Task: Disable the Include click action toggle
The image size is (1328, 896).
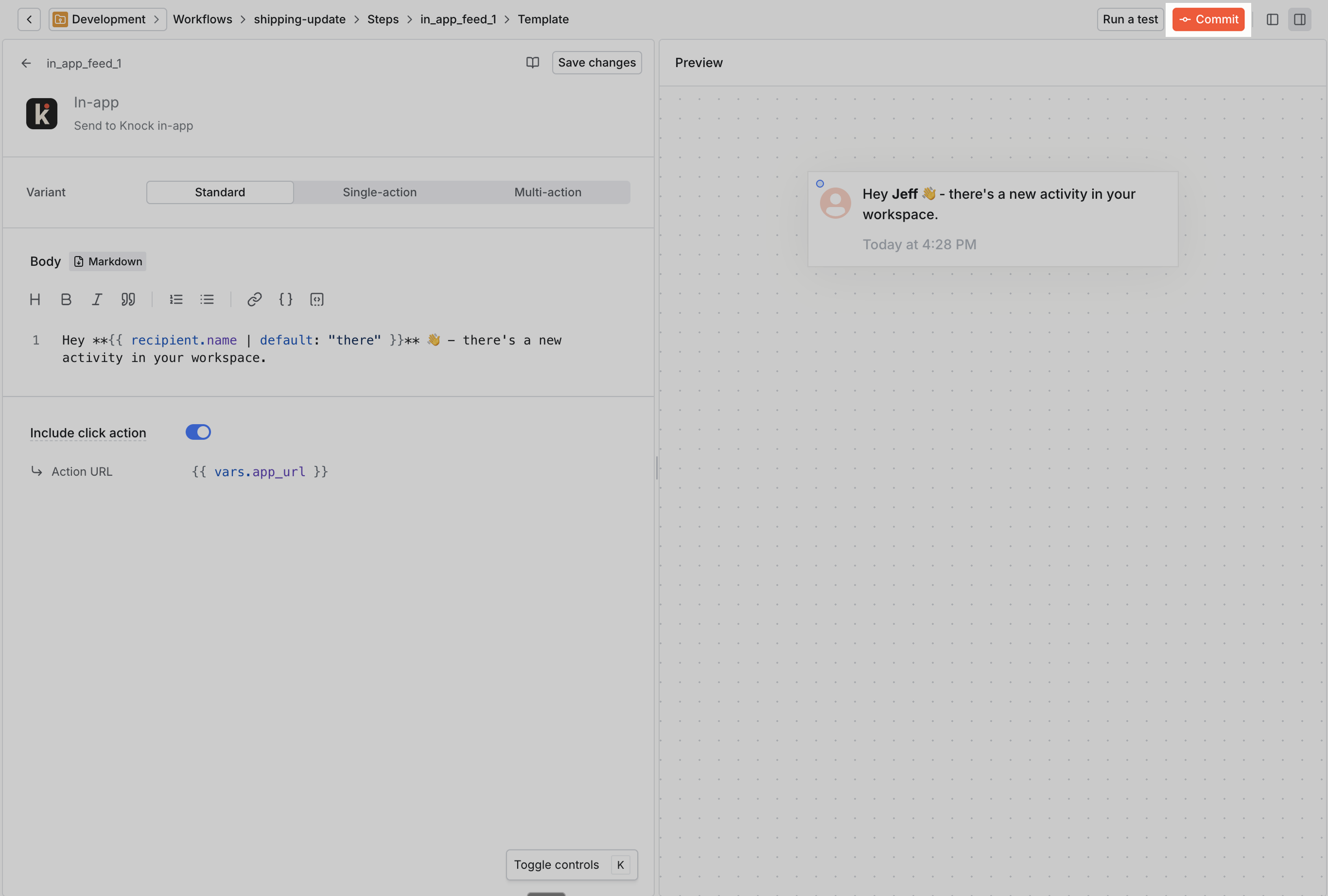Action: [x=198, y=432]
